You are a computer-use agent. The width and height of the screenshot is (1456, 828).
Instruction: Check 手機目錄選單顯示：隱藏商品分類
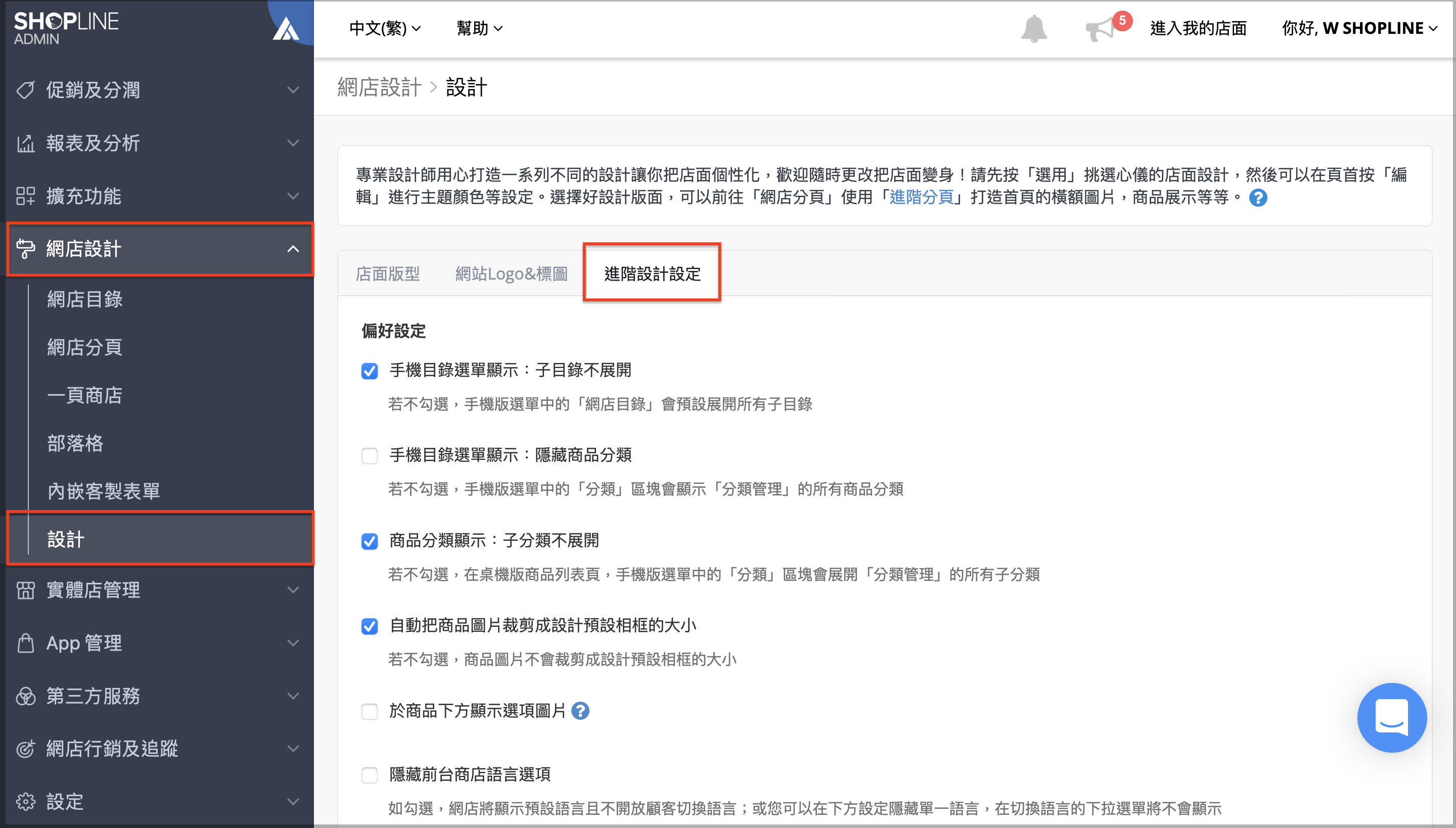[x=370, y=456]
